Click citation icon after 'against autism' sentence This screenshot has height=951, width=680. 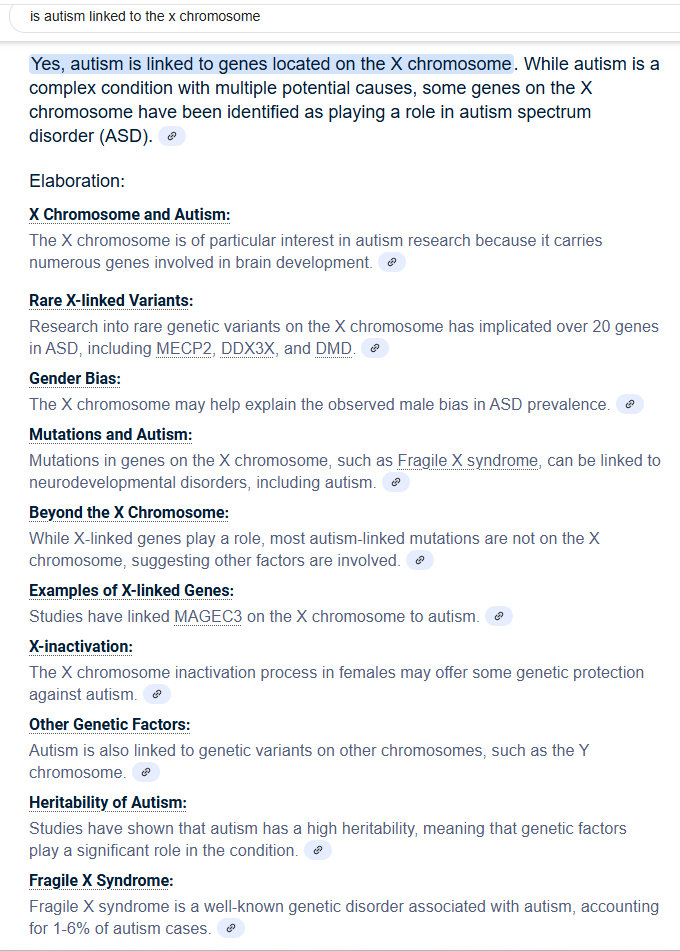point(157,694)
